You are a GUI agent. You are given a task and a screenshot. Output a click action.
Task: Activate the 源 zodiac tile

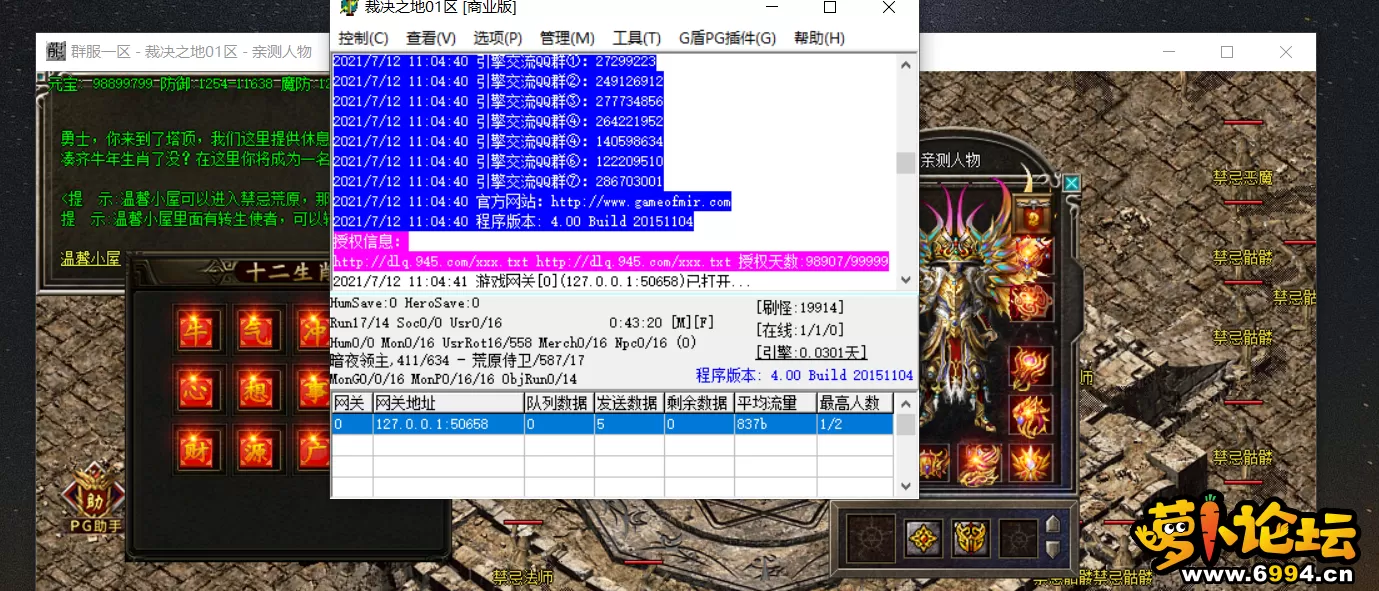click(x=258, y=448)
